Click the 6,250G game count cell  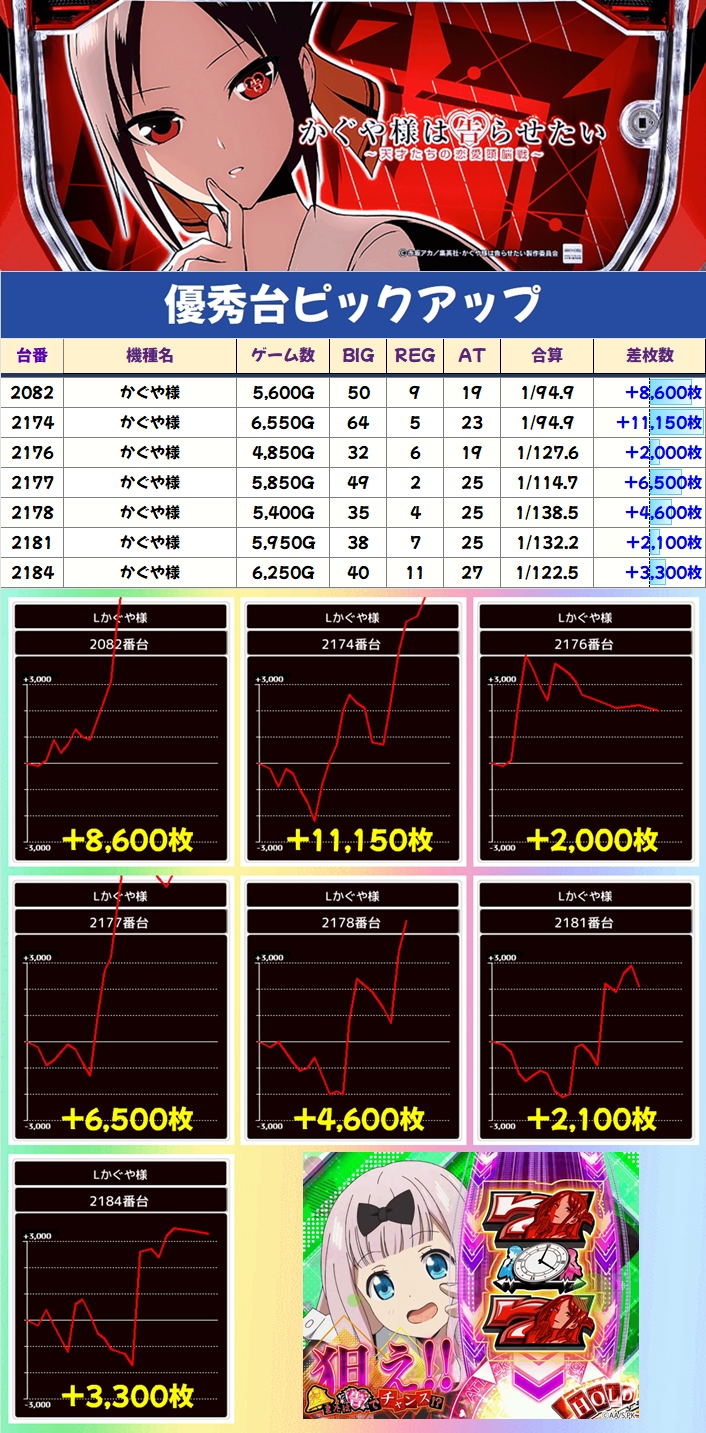pos(284,573)
